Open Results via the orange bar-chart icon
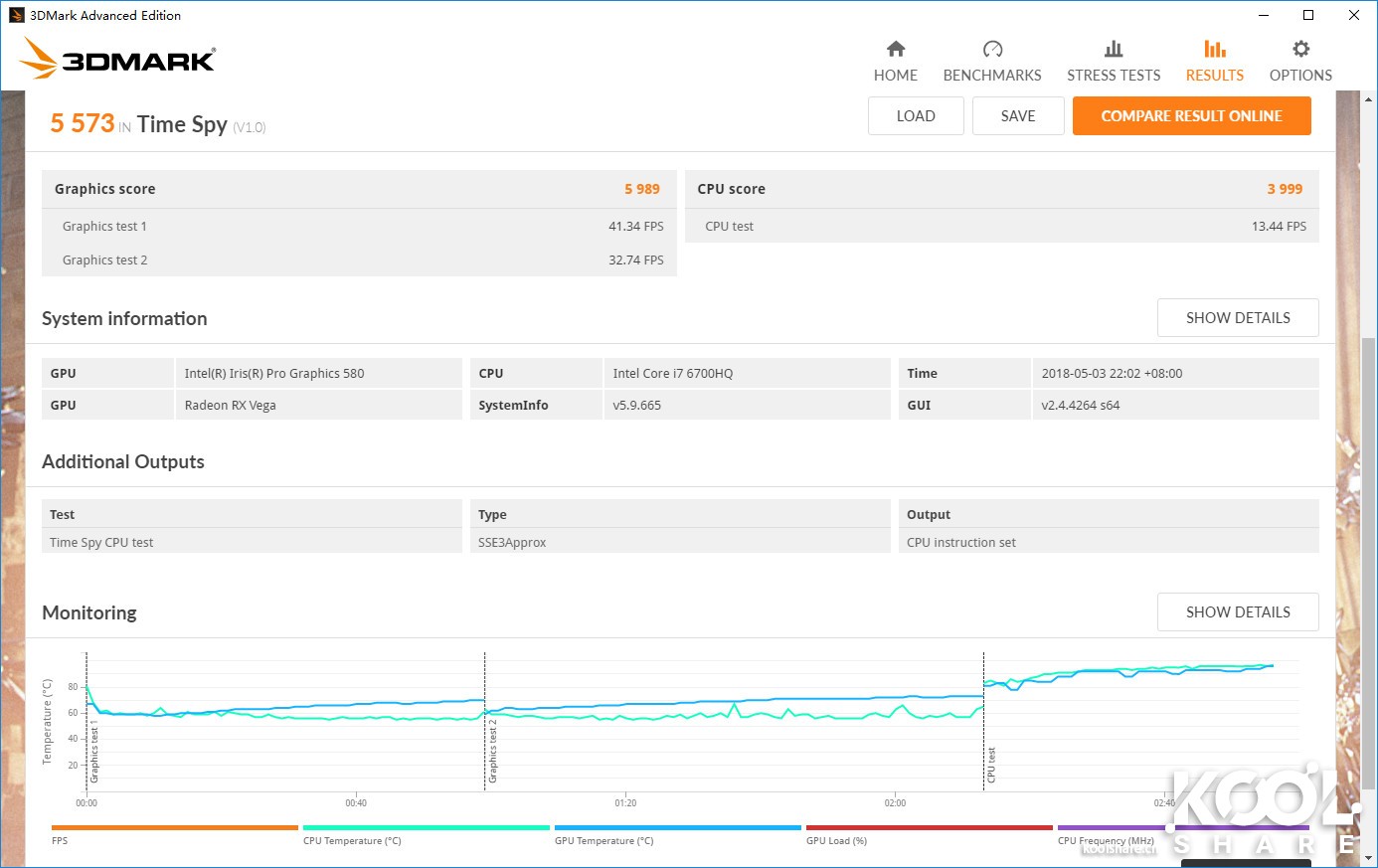 click(1214, 49)
